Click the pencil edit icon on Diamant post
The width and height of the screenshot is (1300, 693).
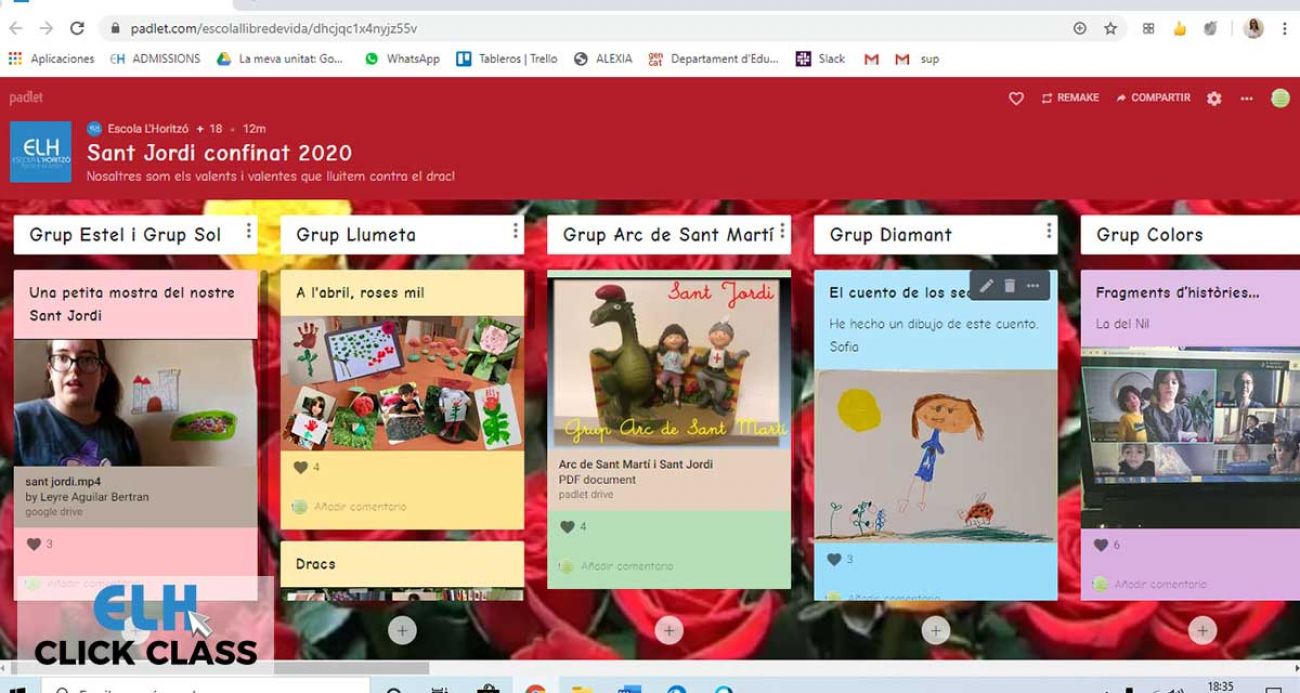pos(986,286)
